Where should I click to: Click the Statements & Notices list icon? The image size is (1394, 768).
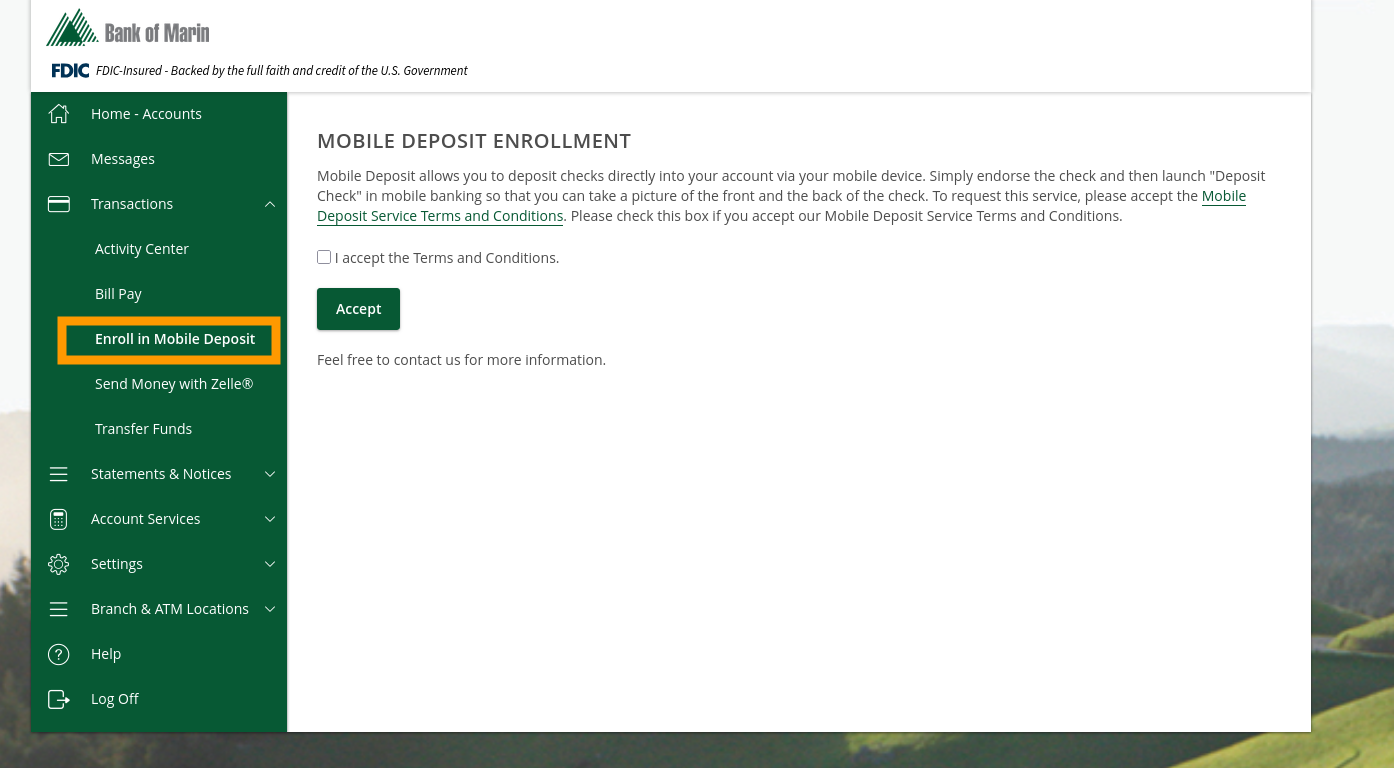pos(58,473)
